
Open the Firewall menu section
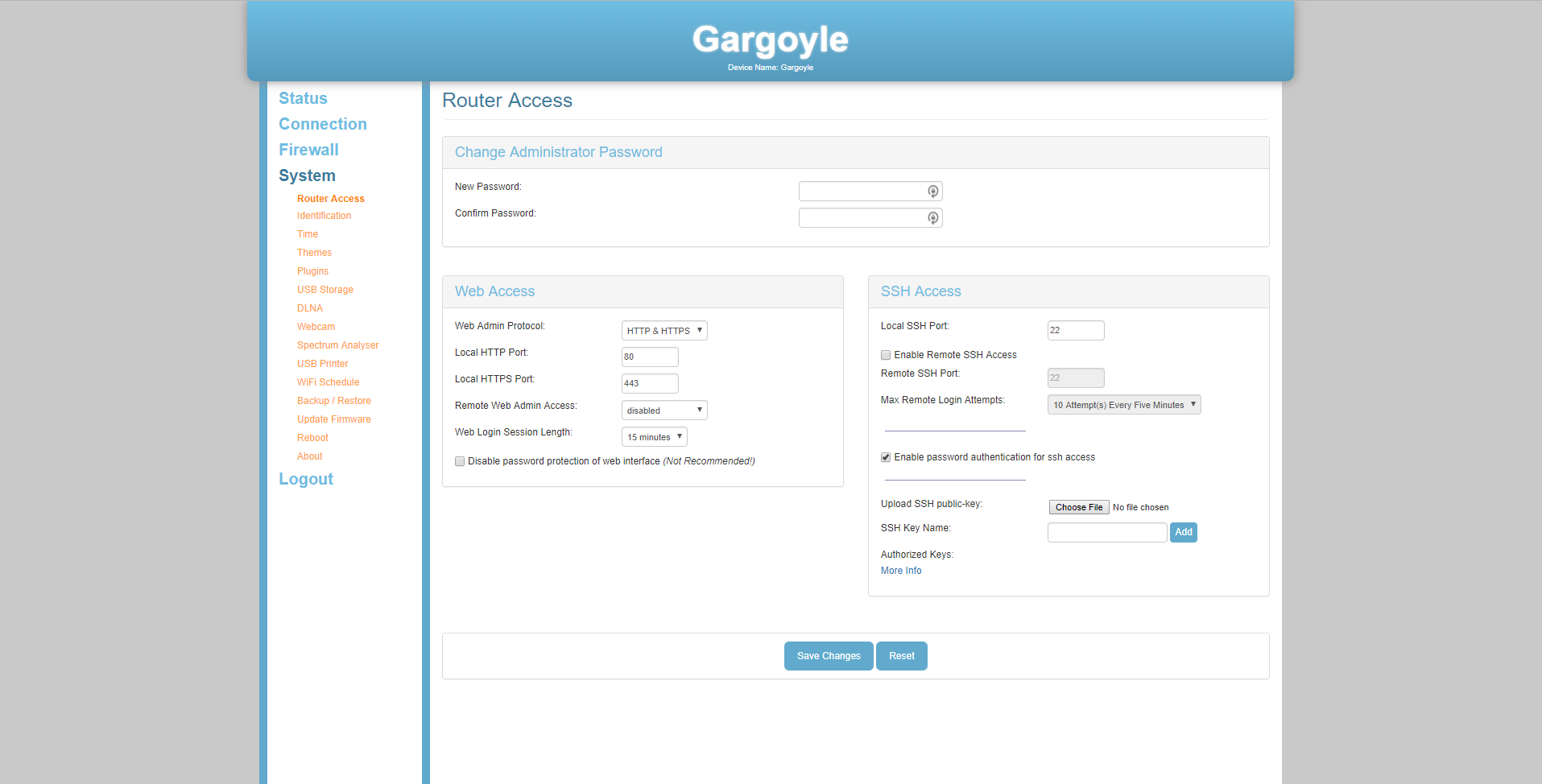[x=308, y=150]
